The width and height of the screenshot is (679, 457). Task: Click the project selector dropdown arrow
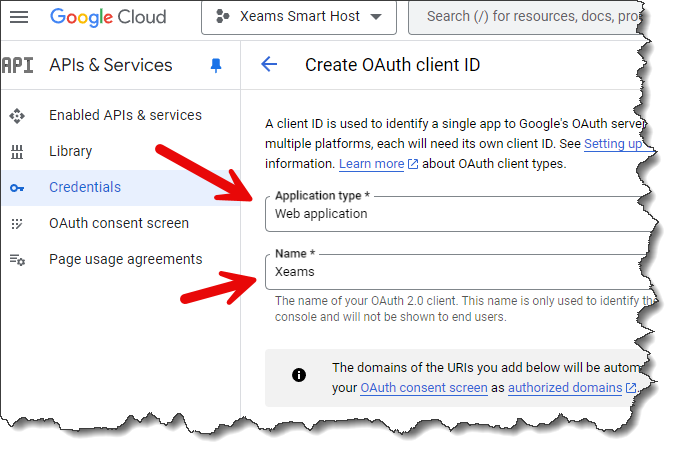[376, 17]
